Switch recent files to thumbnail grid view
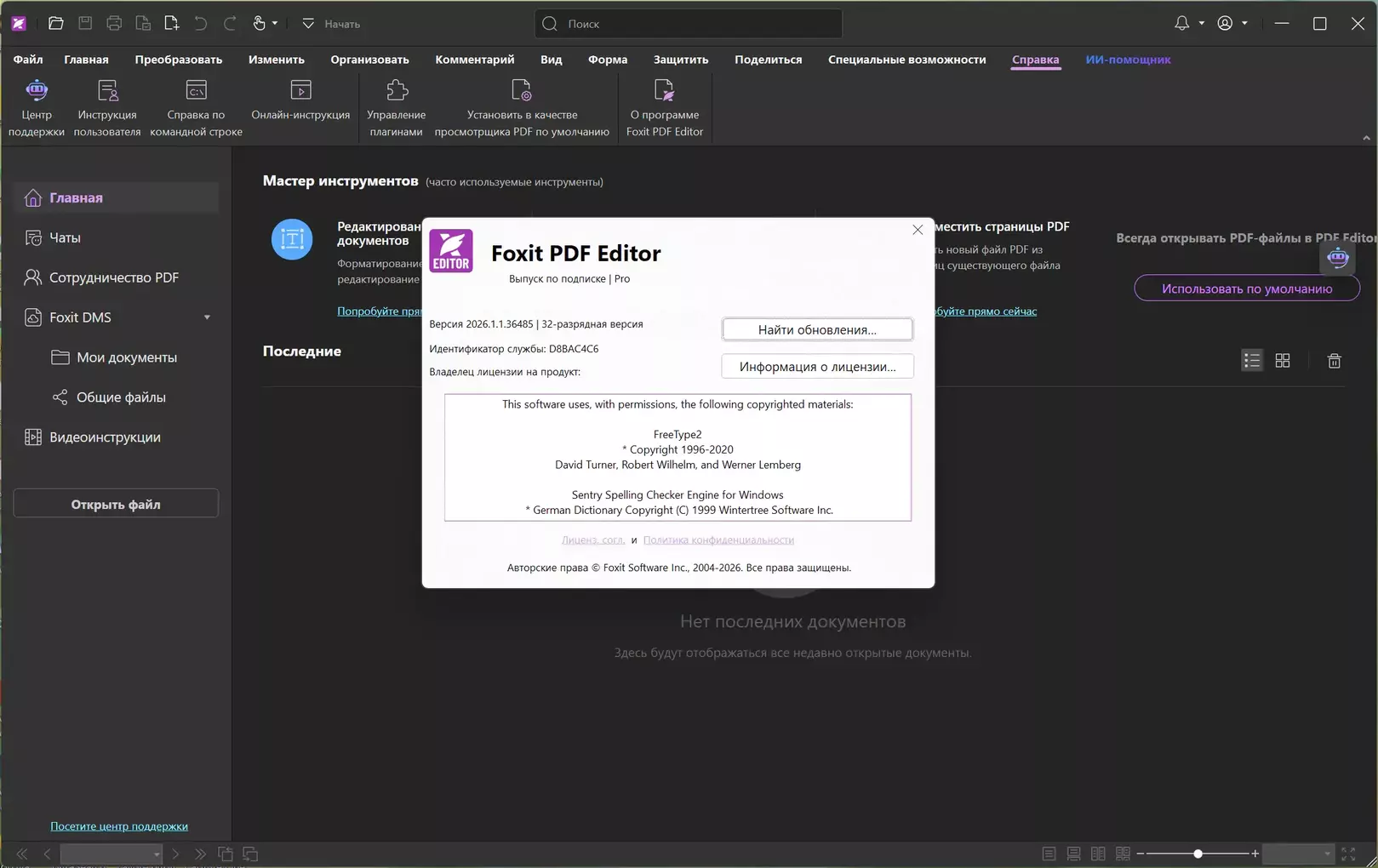This screenshot has width=1378, height=868. (1283, 361)
